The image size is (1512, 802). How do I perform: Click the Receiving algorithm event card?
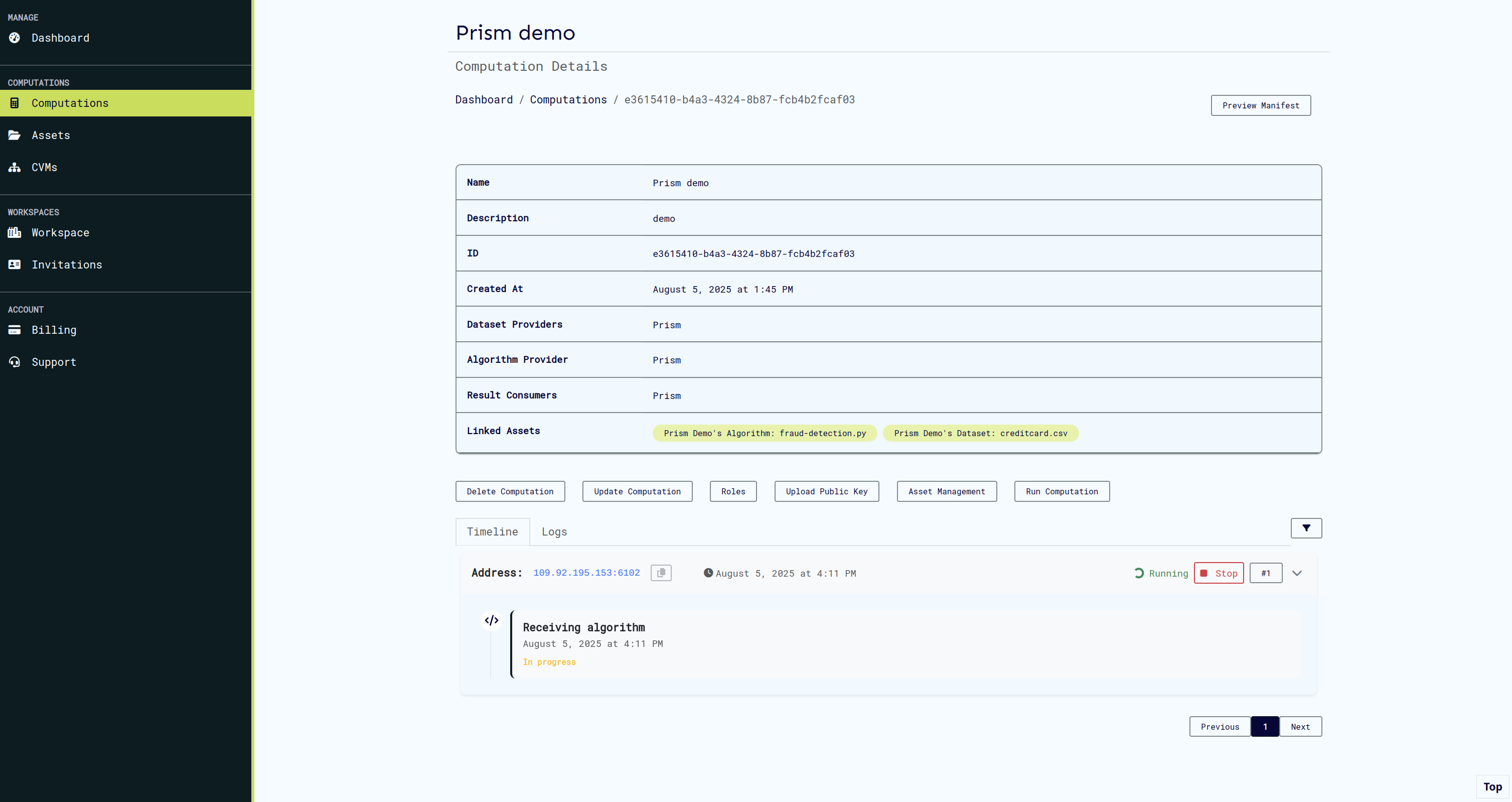906,644
